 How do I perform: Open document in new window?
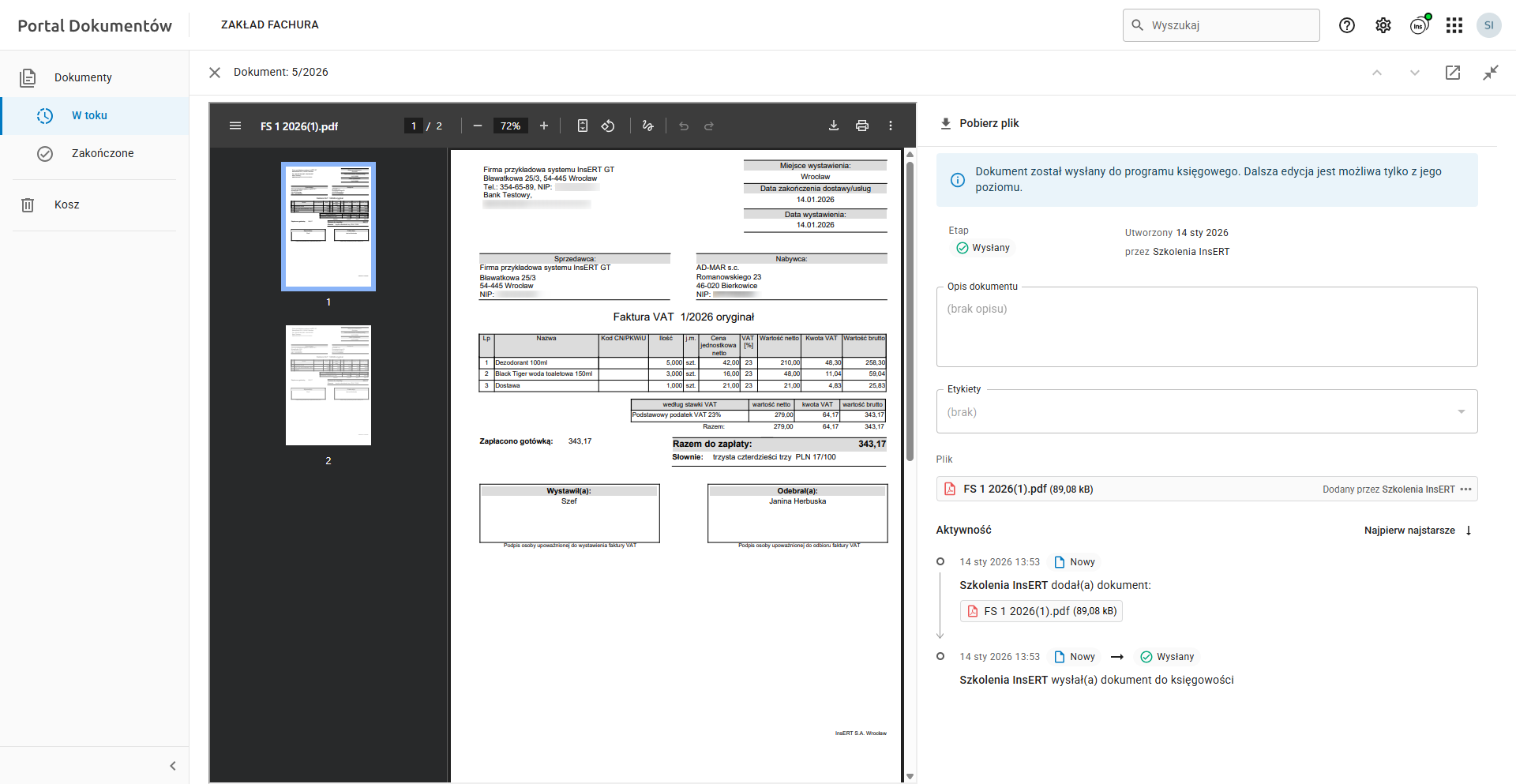[1452, 73]
